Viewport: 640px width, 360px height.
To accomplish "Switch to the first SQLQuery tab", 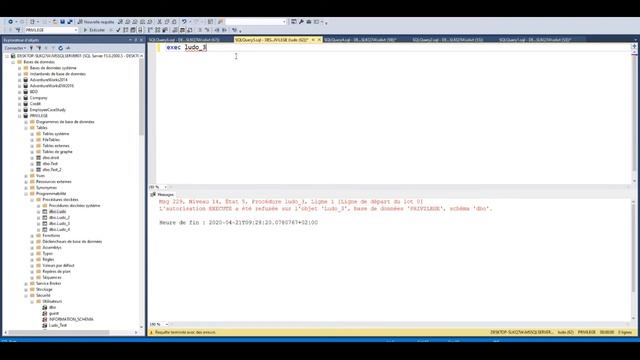I will pos(184,40).
